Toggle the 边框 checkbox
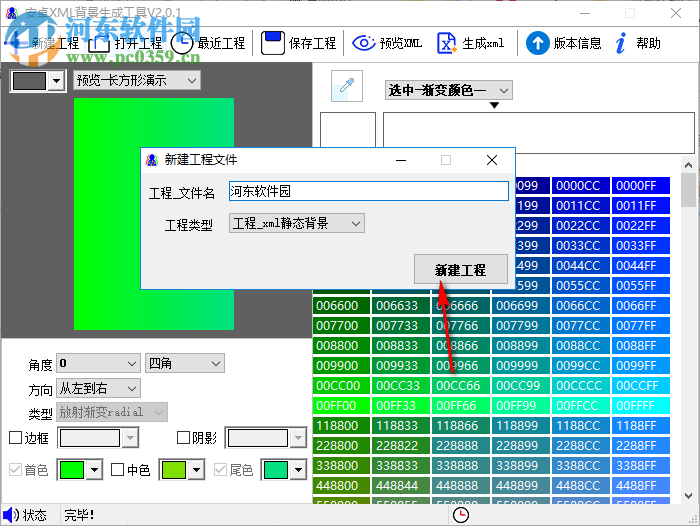 pyautogui.click(x=16, y=438)
